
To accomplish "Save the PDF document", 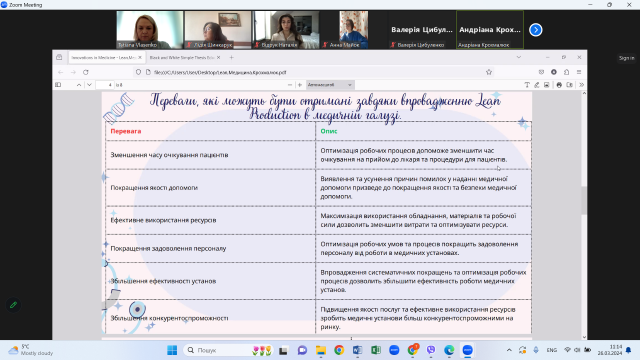I will 569,85.
